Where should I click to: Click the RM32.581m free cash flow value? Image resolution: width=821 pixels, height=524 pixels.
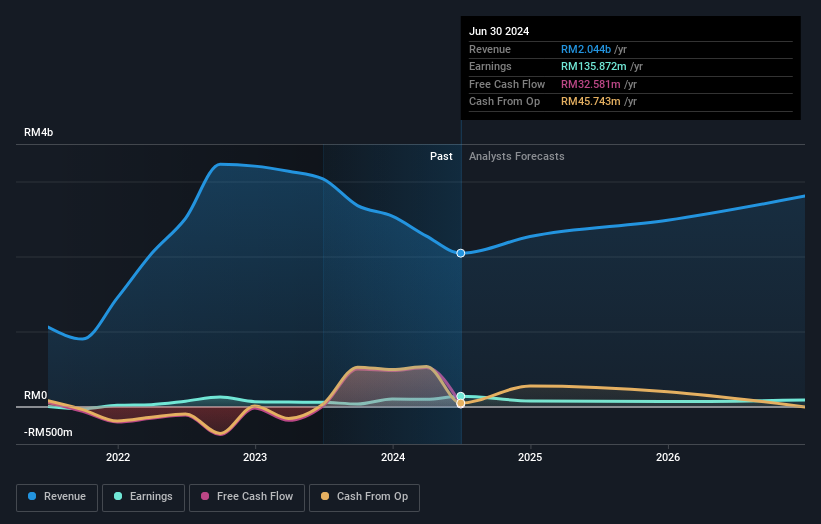pos(591,84)
